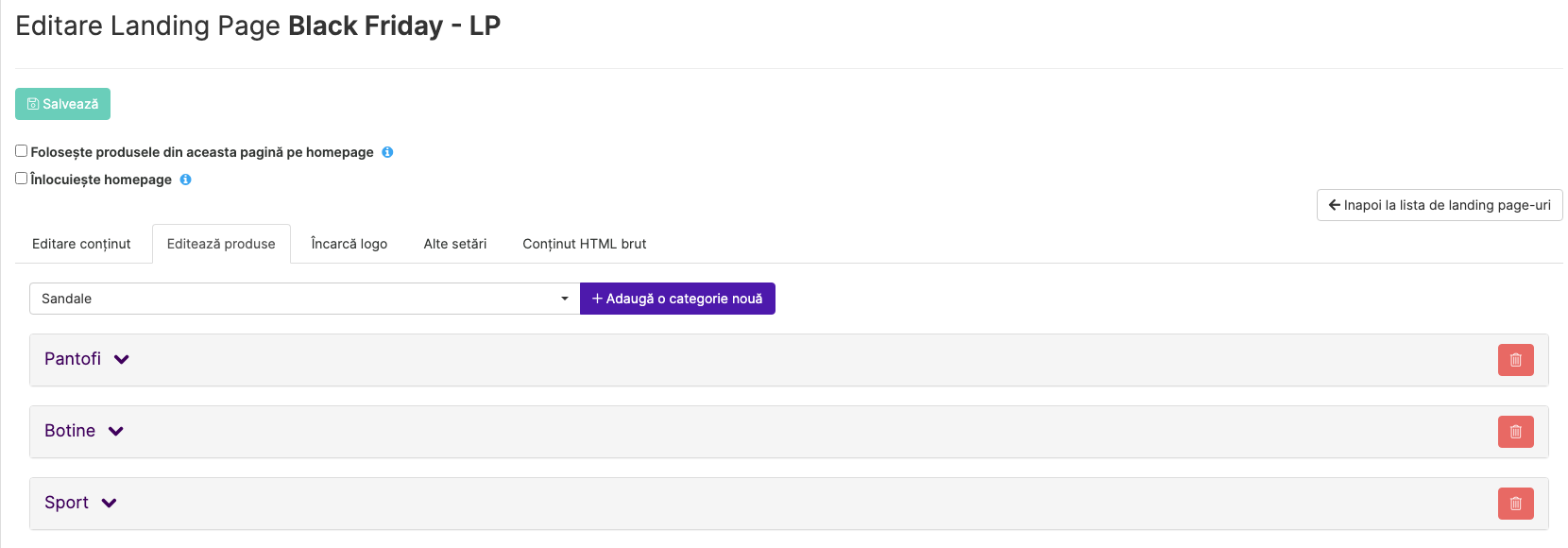Click info icon beside Înlocuiește homepage
The height and width of the screenshot is (548, 1568).
tap(185, 180)
